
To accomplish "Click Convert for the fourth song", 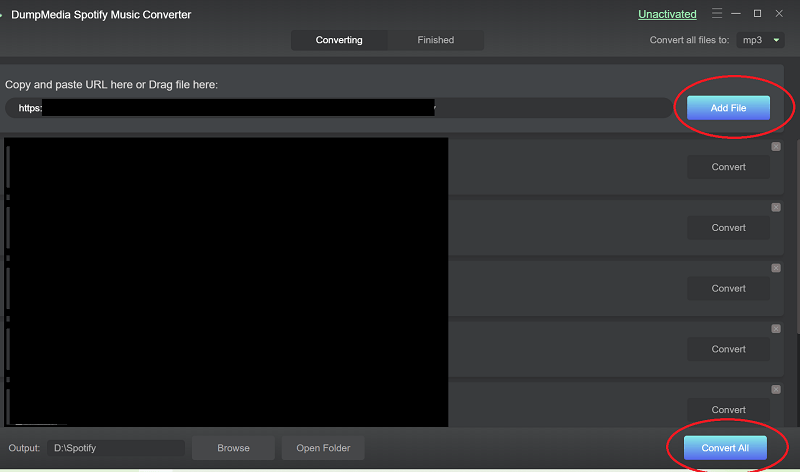I will tap(728, 349).
